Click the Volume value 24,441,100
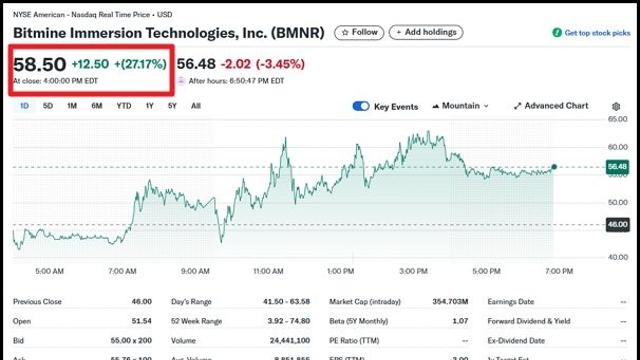640x360 pixels. coord(290,340)
